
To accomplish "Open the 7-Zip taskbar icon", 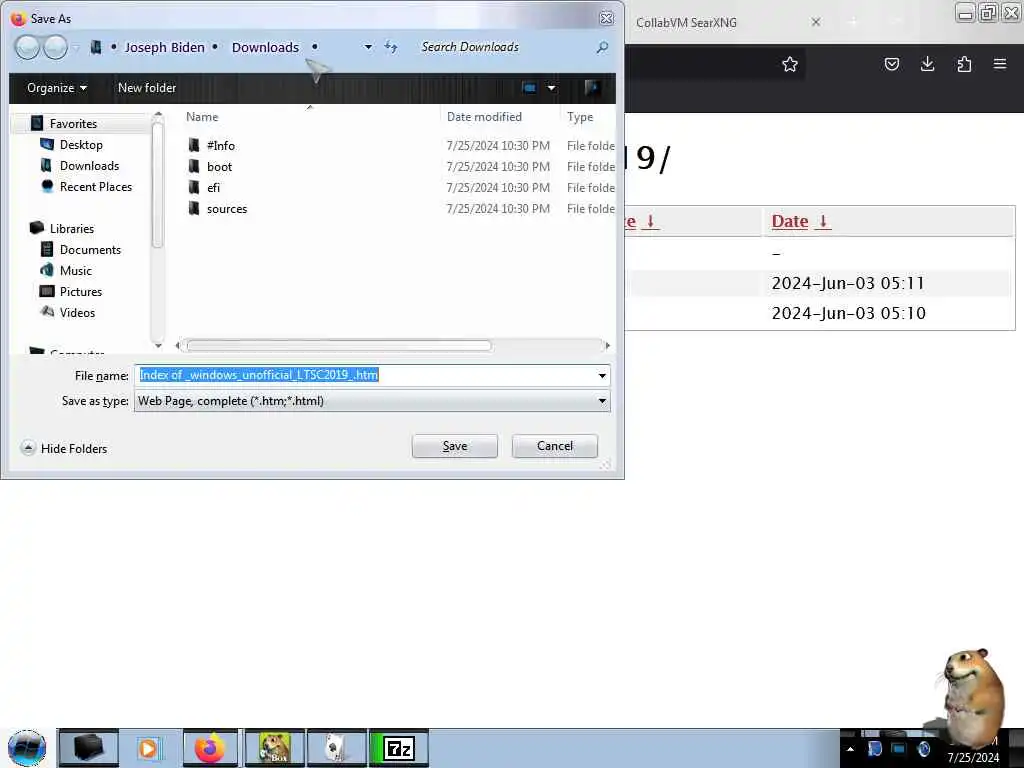I will click(399, 748).
